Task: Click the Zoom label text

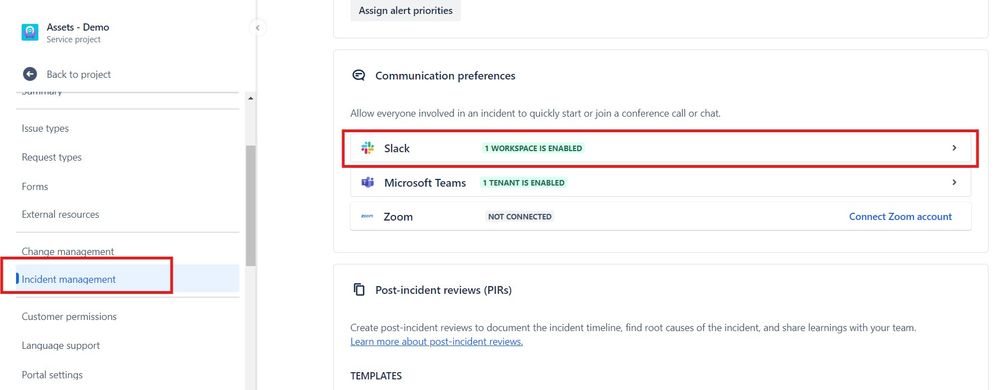Action: tap(398, 217)
